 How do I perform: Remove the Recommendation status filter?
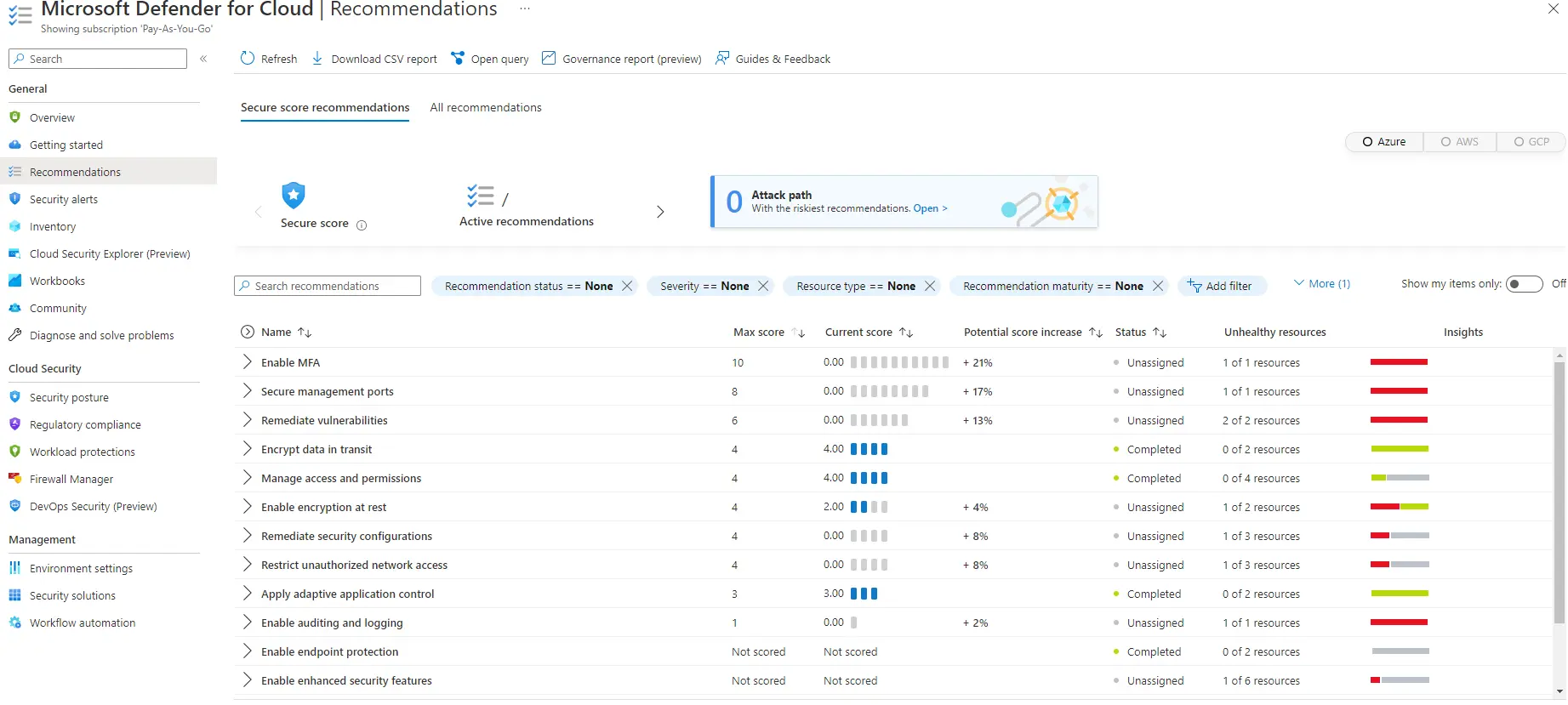point(627,286)
